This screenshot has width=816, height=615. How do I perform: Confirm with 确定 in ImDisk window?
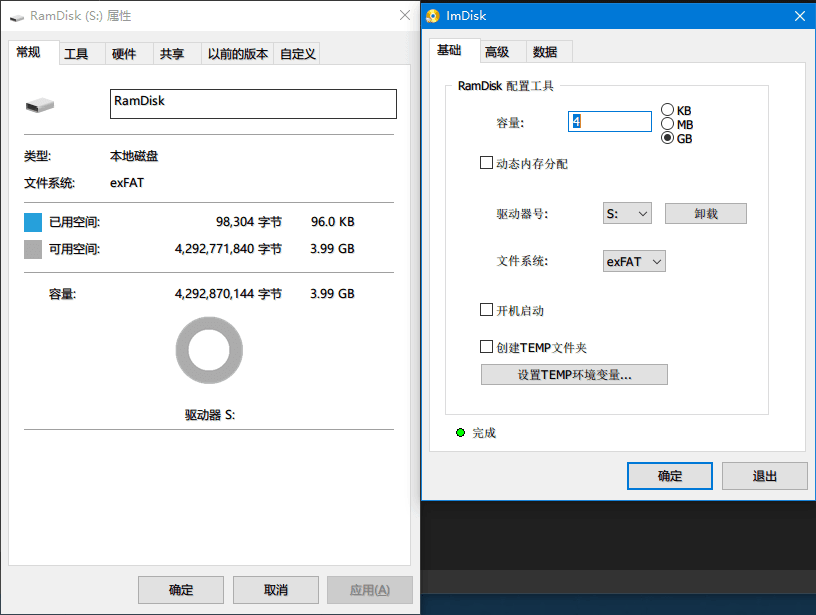click(x=670, y=476)
